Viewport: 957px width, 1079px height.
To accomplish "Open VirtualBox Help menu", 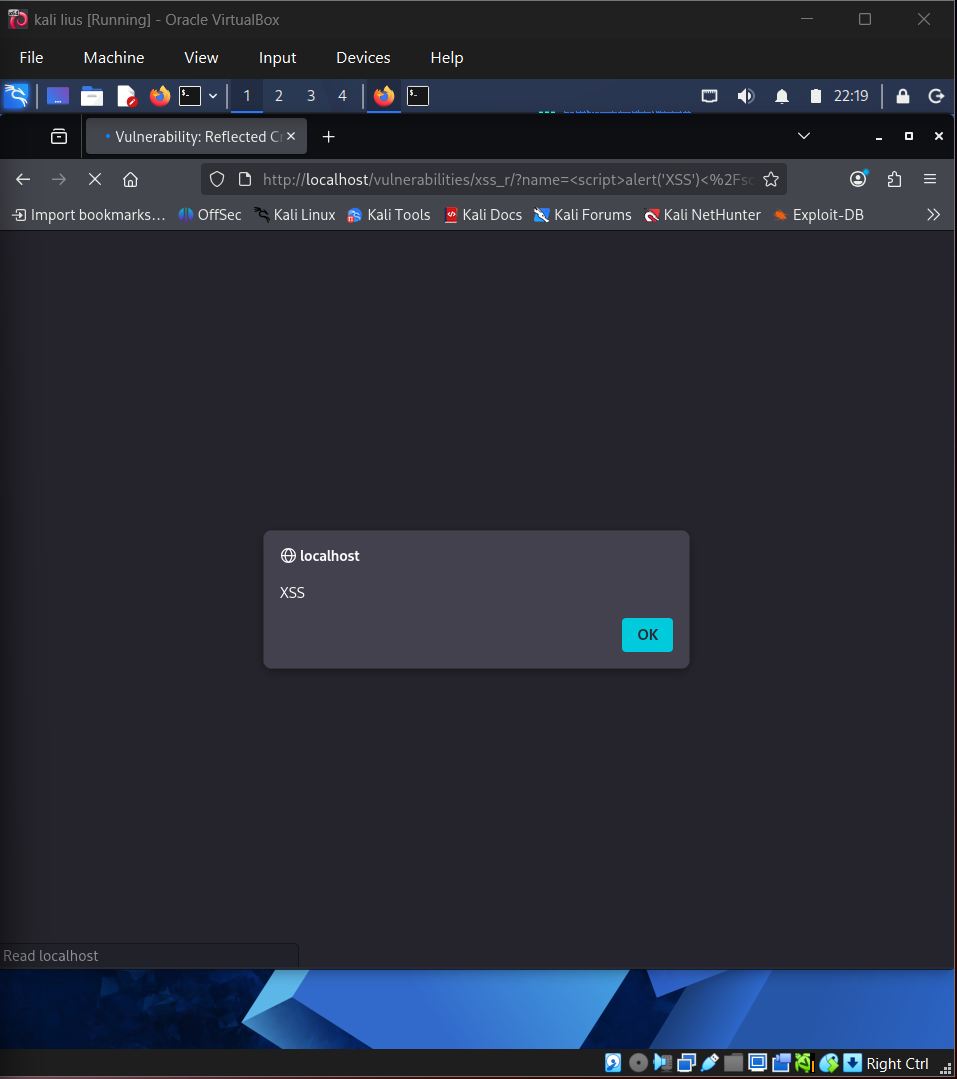I will (447, 58).
